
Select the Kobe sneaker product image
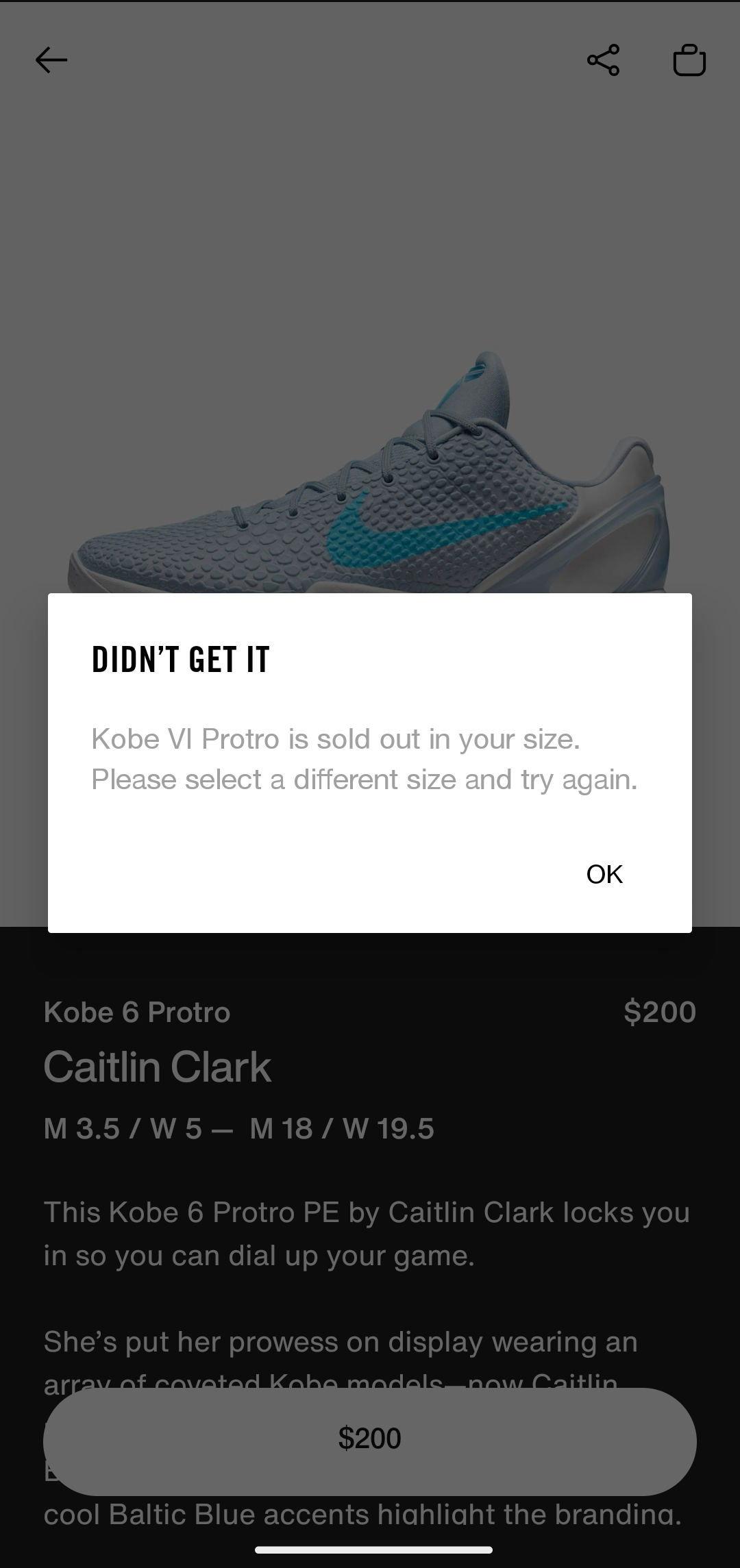[370, 473]
